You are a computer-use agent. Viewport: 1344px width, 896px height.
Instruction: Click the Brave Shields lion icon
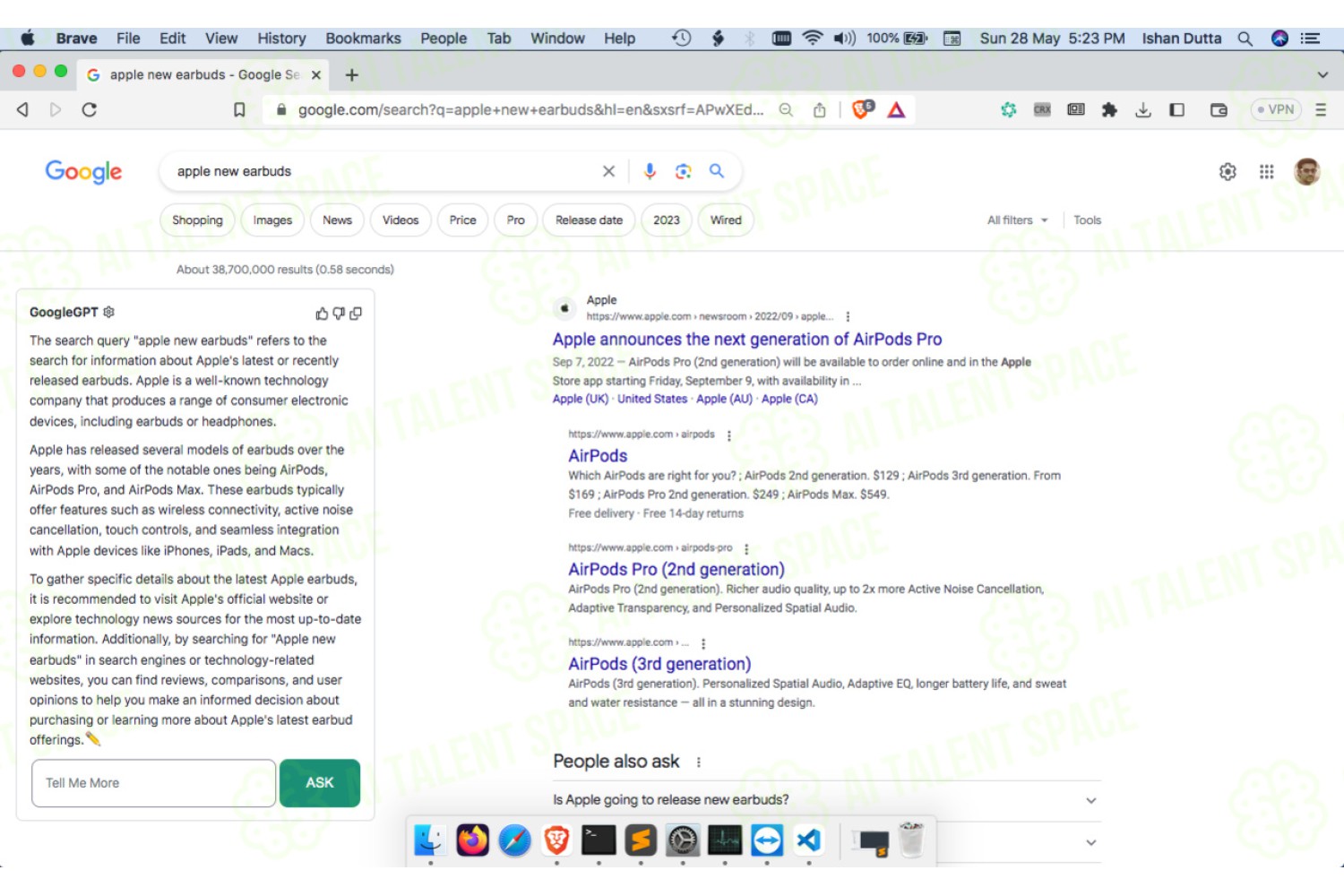862,109
